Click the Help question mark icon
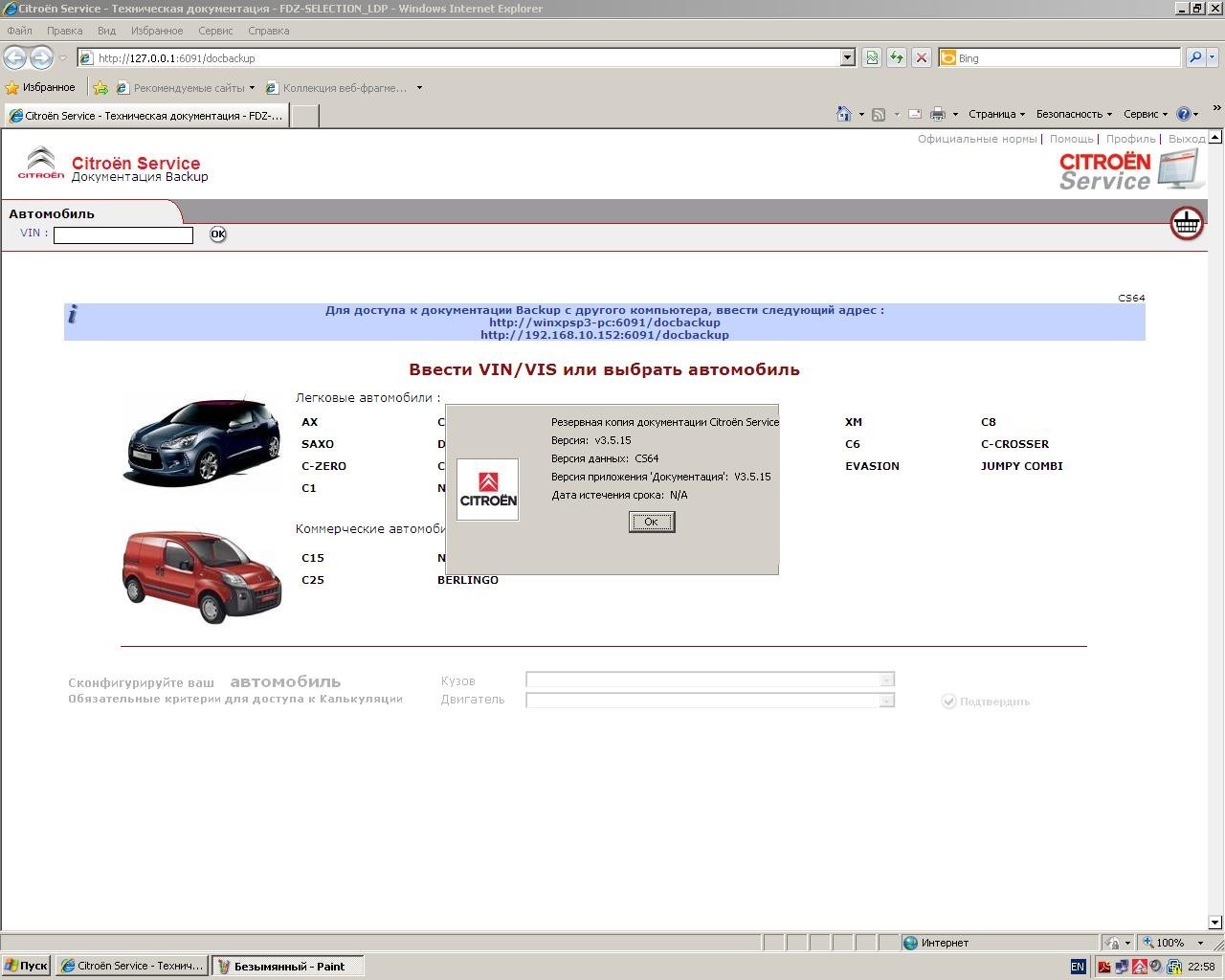 coord(1184,114)
